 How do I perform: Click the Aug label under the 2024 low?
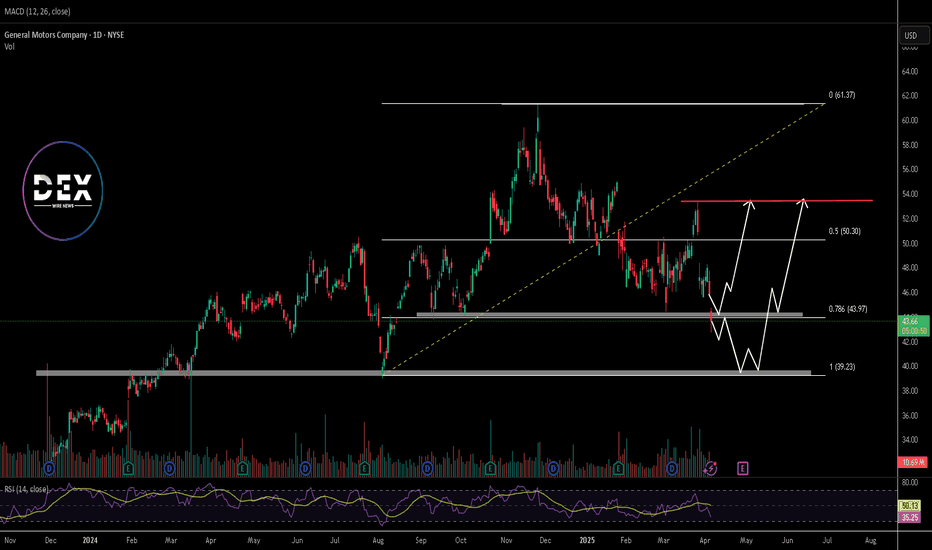pos(378,540)
